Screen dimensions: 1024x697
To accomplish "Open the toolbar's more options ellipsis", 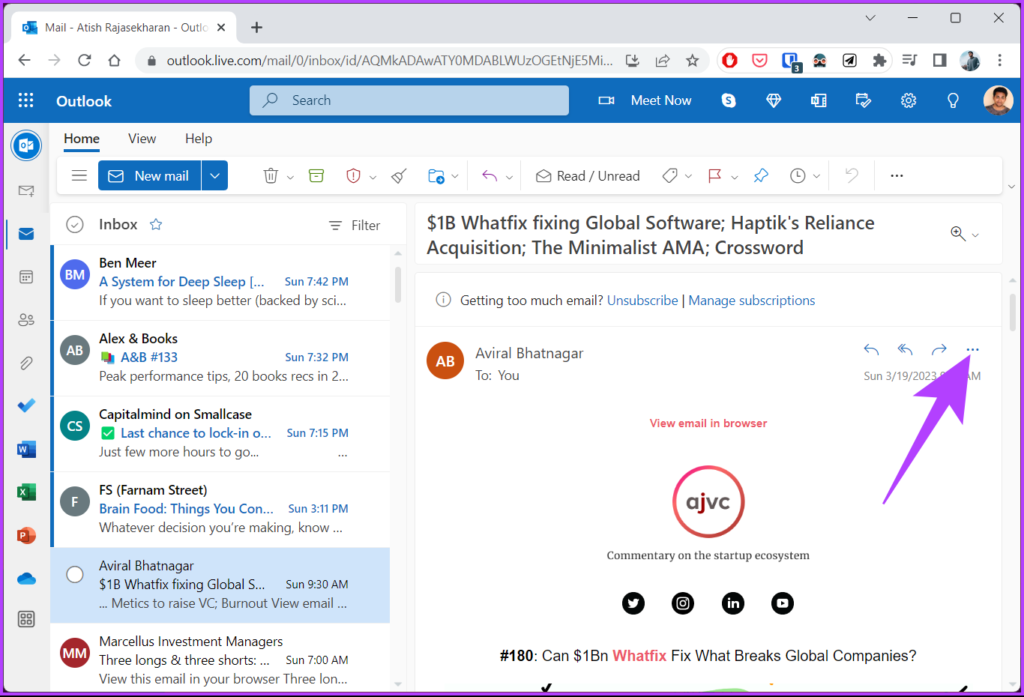I will click(x=897, y=175).
